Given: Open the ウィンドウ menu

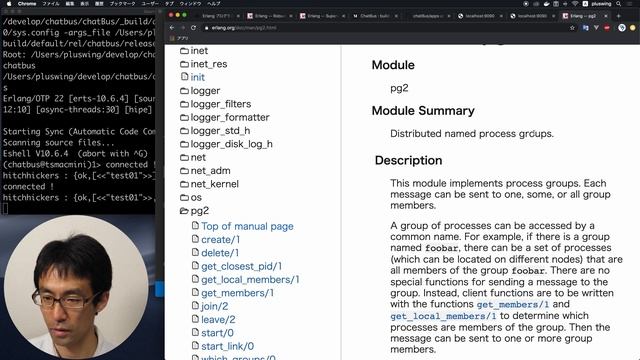Looking at the screenshot, I should (191, 4).
